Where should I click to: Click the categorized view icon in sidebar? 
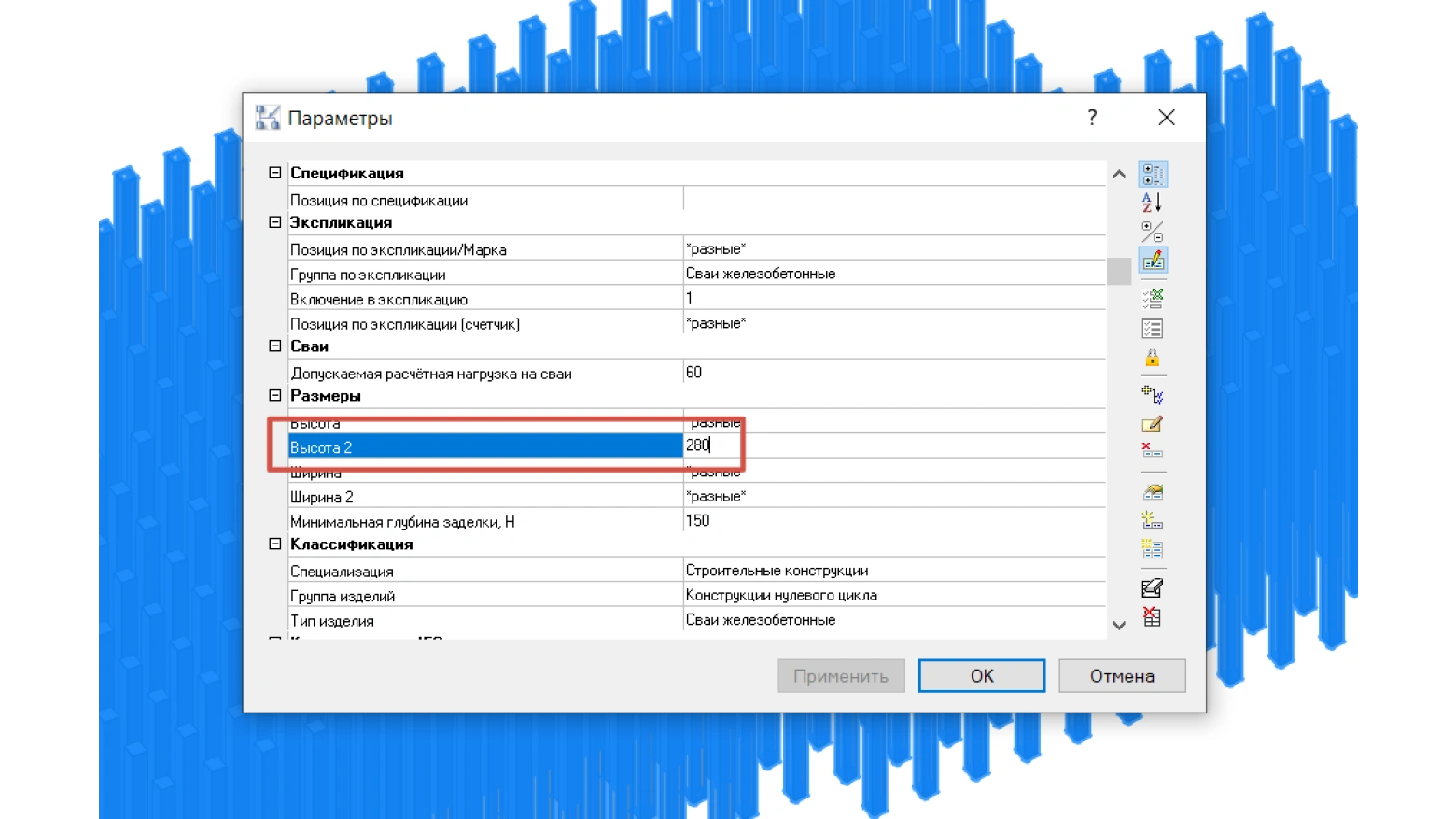pyautogui.click(x=1153, y=174)
